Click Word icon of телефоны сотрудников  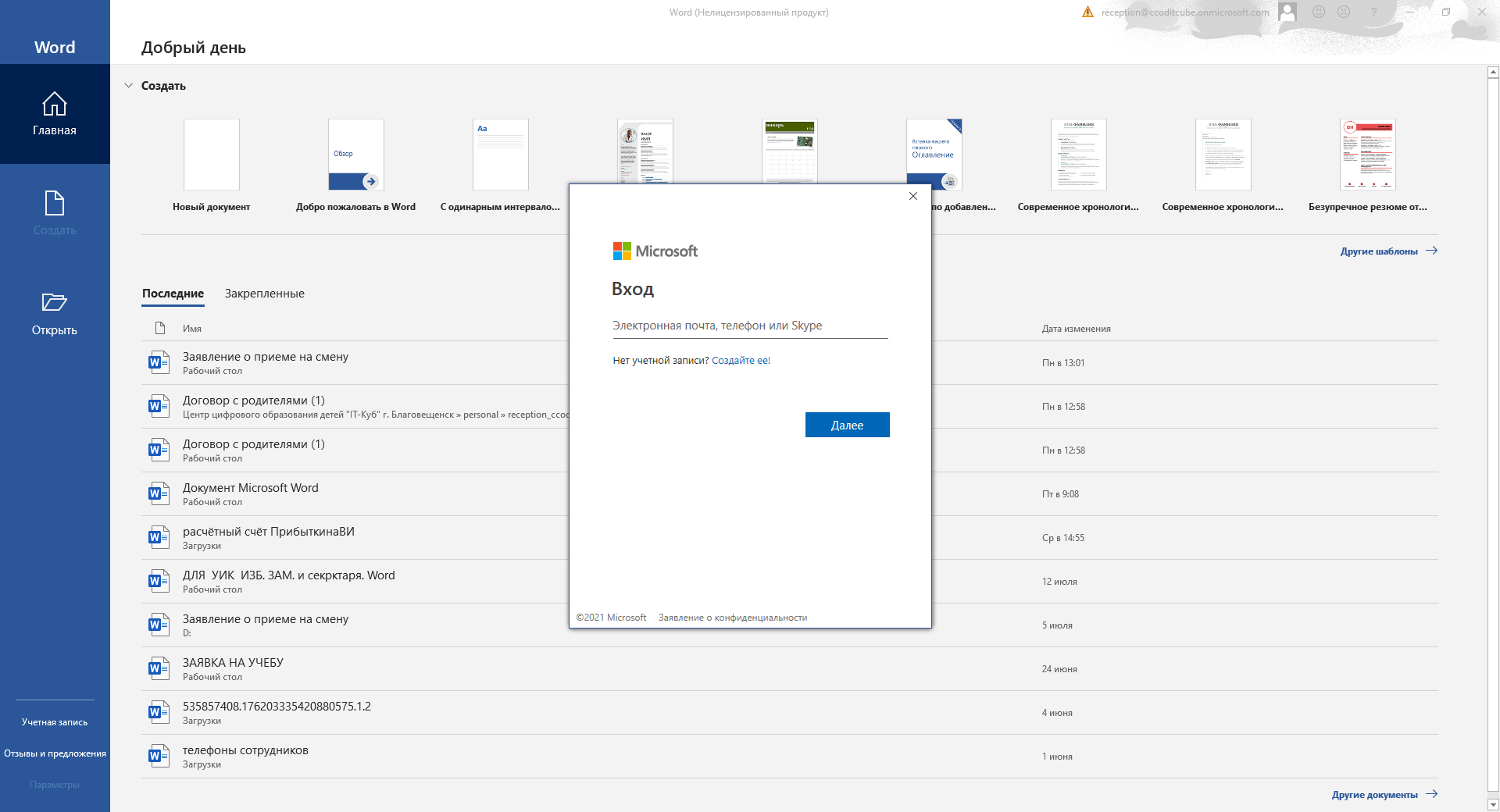(x=159, y=756)
